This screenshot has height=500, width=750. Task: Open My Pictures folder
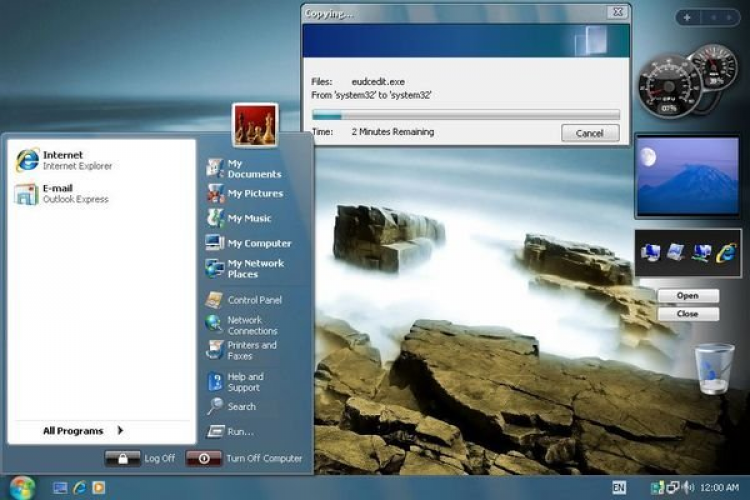point(244,193)
